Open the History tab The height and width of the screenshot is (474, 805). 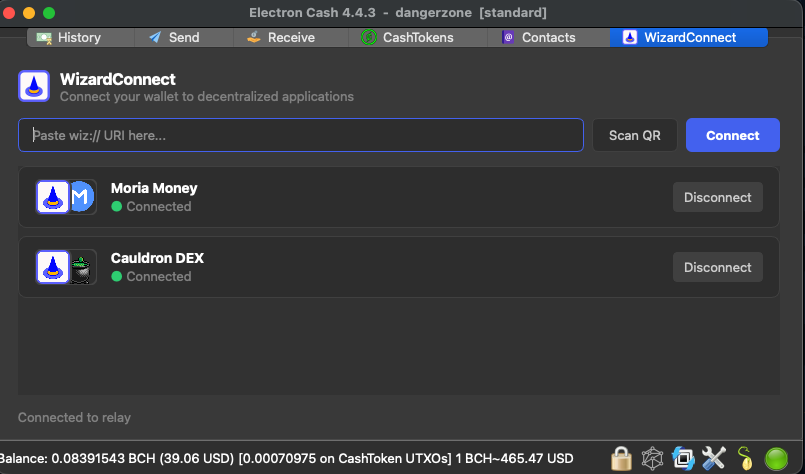pyautogui.click(x=80, y=37)
